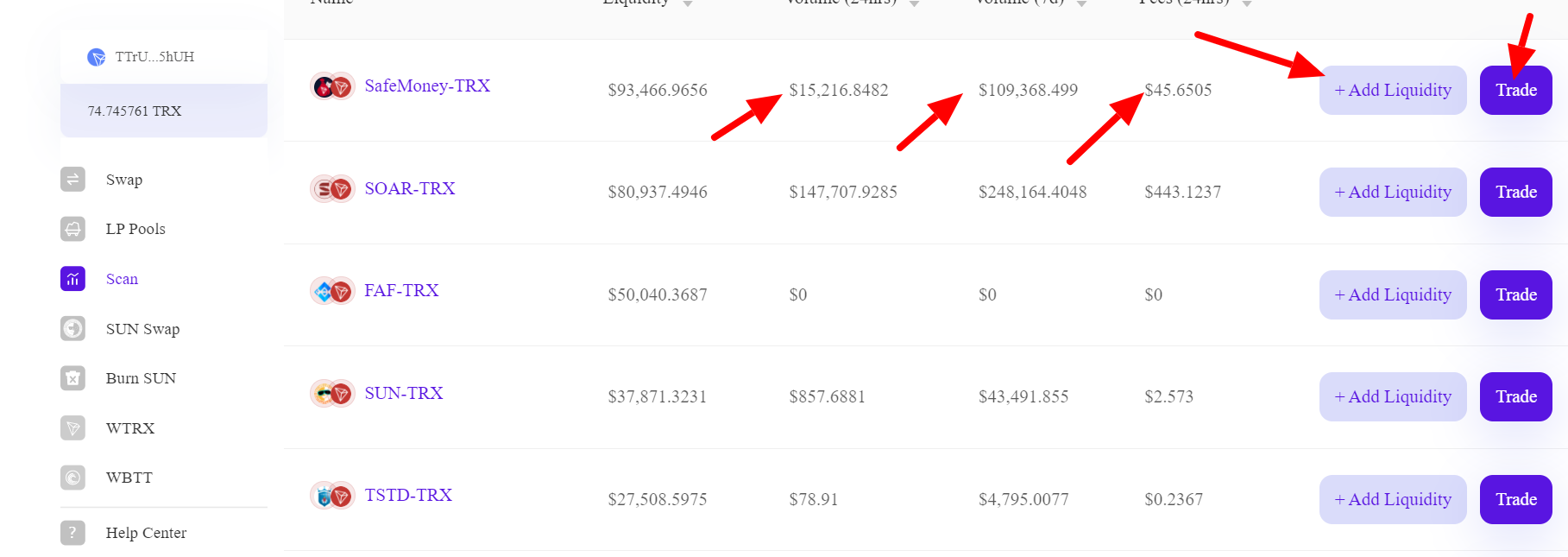Click wallet address TTrU...5hUH
1568x557 pixels.
click(155, 57)
